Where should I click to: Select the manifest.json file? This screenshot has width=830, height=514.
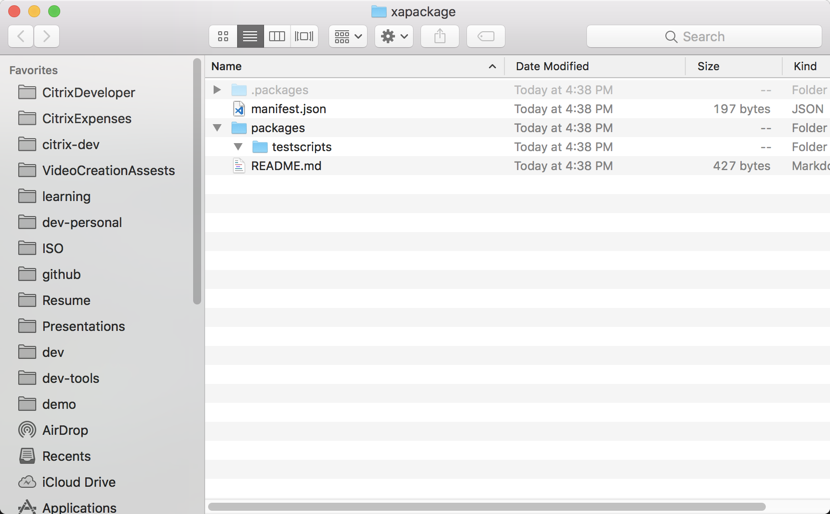click(x=288, y=109)
